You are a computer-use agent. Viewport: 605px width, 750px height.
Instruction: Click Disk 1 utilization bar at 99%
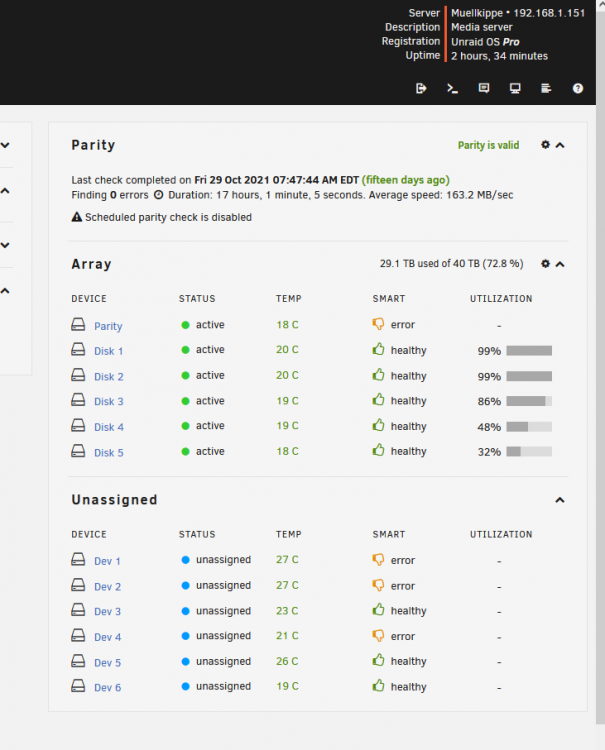click(529, 351)
